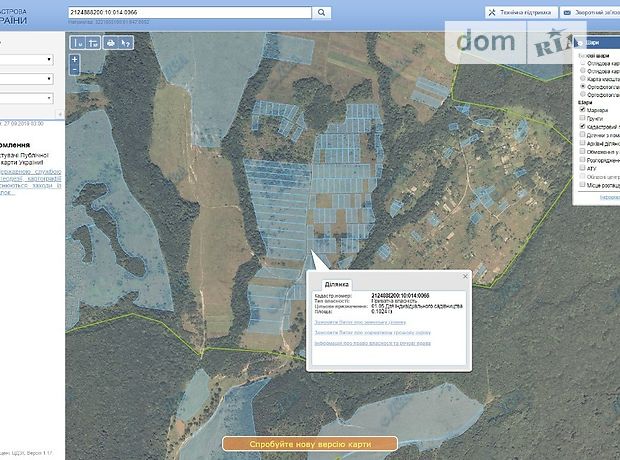620x460 pixels.
Task: Click the area value 0.1024 га
Action: (x=382, y=312)
